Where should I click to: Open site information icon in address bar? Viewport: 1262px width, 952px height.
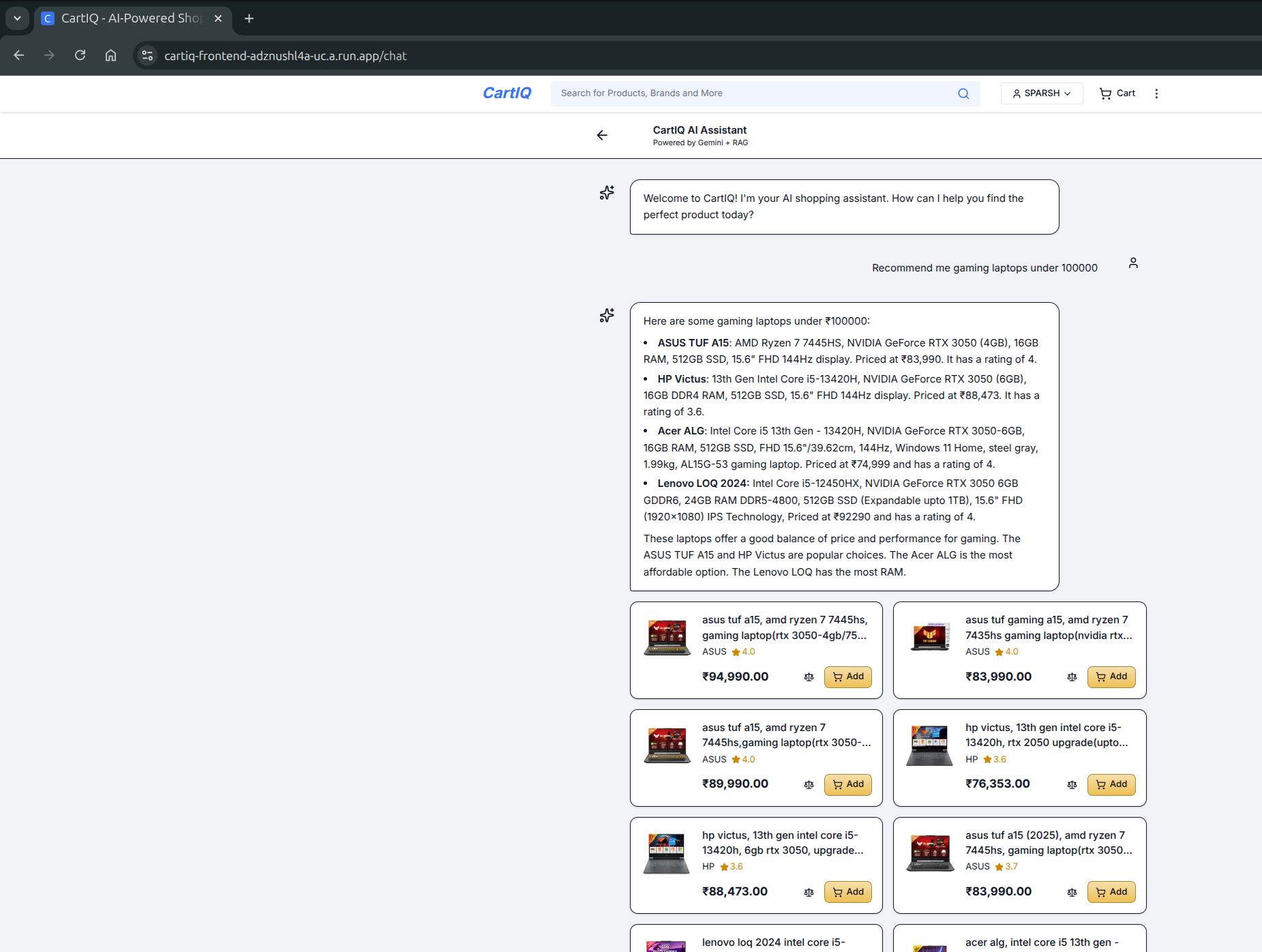(147, 55)
